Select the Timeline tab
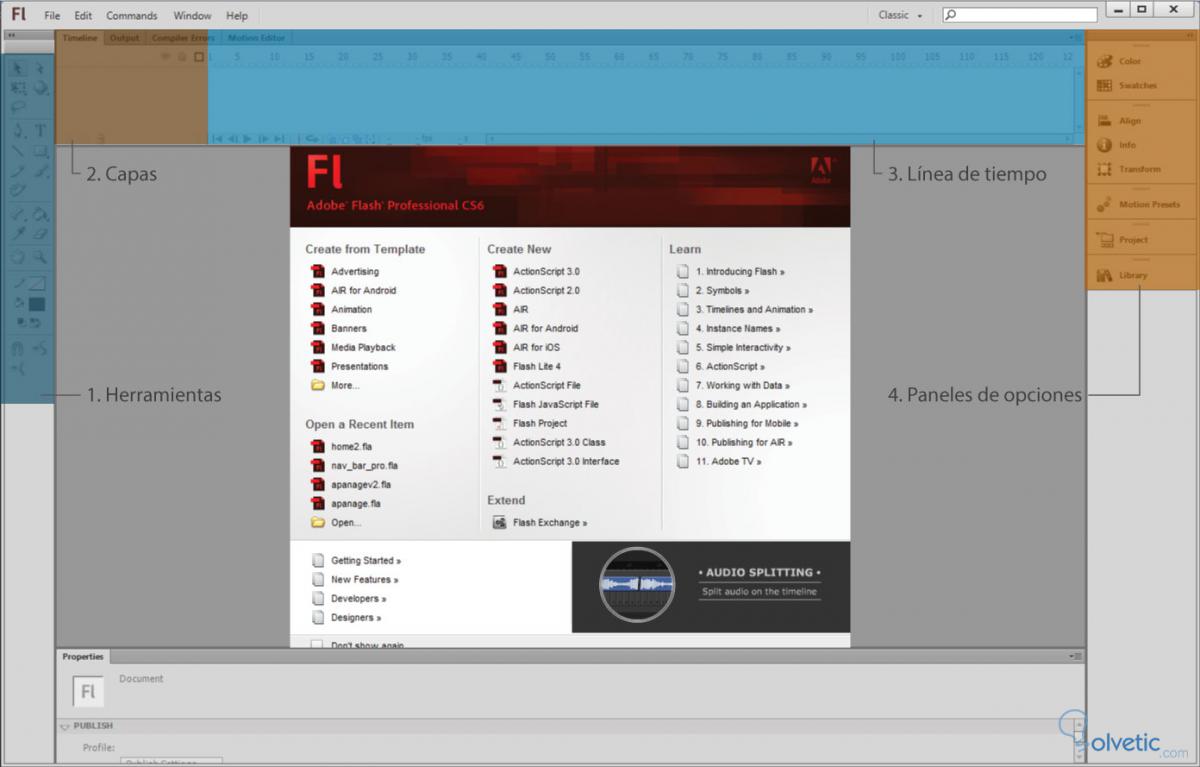Screen dimensions: 1200x767 pos(80,38)
